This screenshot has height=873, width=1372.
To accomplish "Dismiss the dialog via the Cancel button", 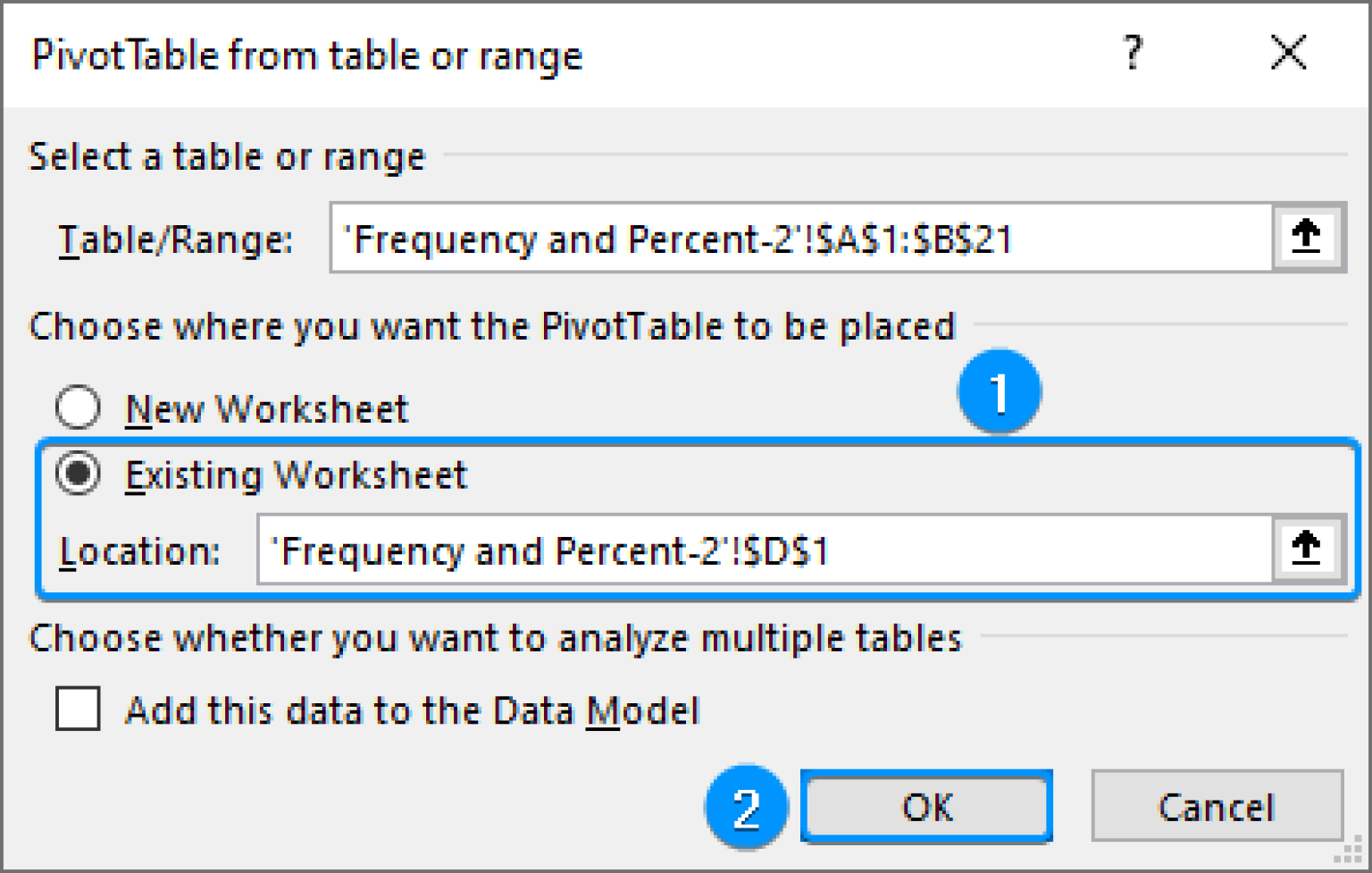I will (x=1216, y=806).
